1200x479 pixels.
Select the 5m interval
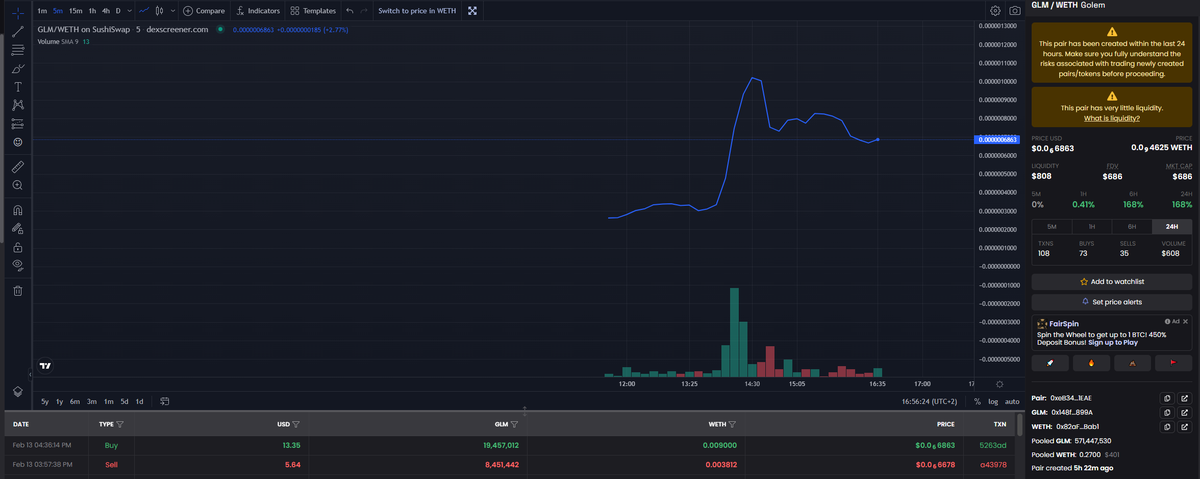click(58, 10)
